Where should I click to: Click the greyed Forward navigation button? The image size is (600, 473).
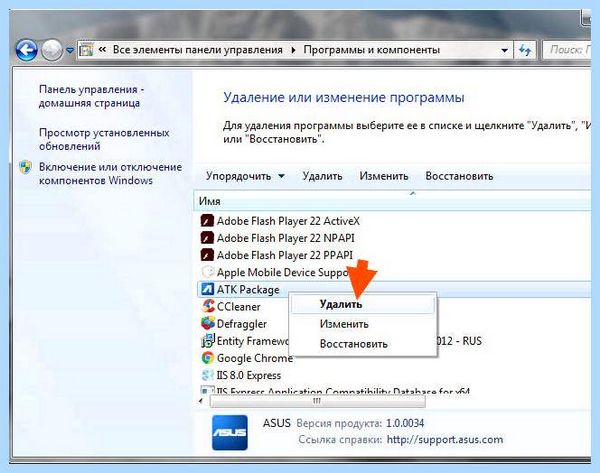tap(52, 50)
